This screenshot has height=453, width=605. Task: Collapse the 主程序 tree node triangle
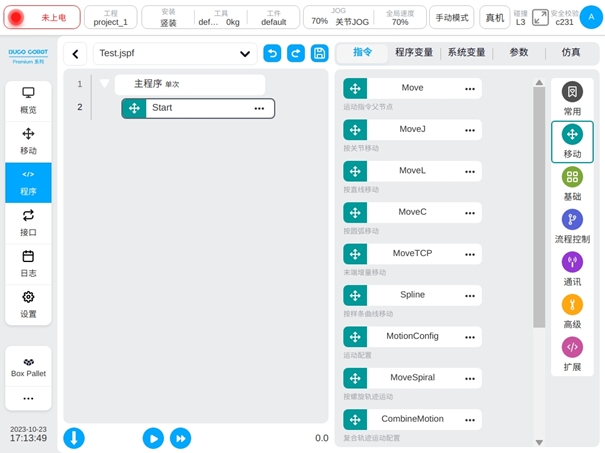tap(104, 84)
